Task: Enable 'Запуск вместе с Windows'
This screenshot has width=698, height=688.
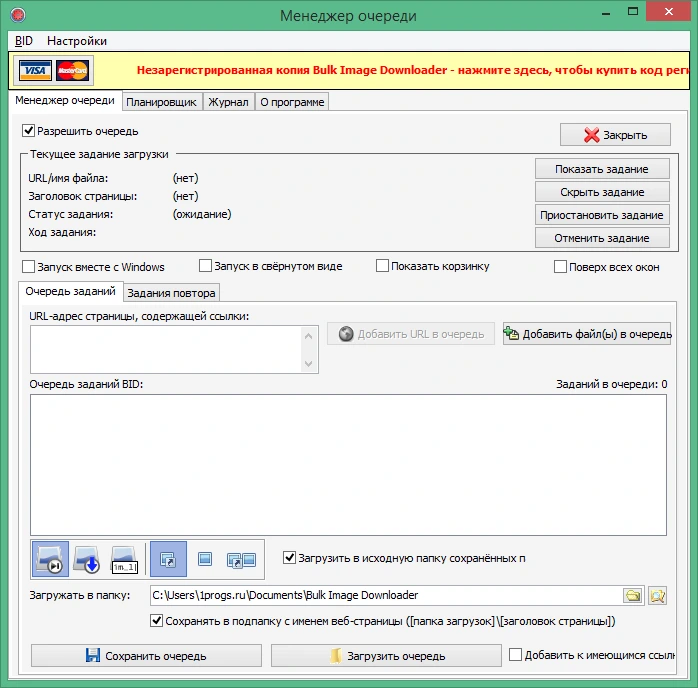Action: click(28, 267)
